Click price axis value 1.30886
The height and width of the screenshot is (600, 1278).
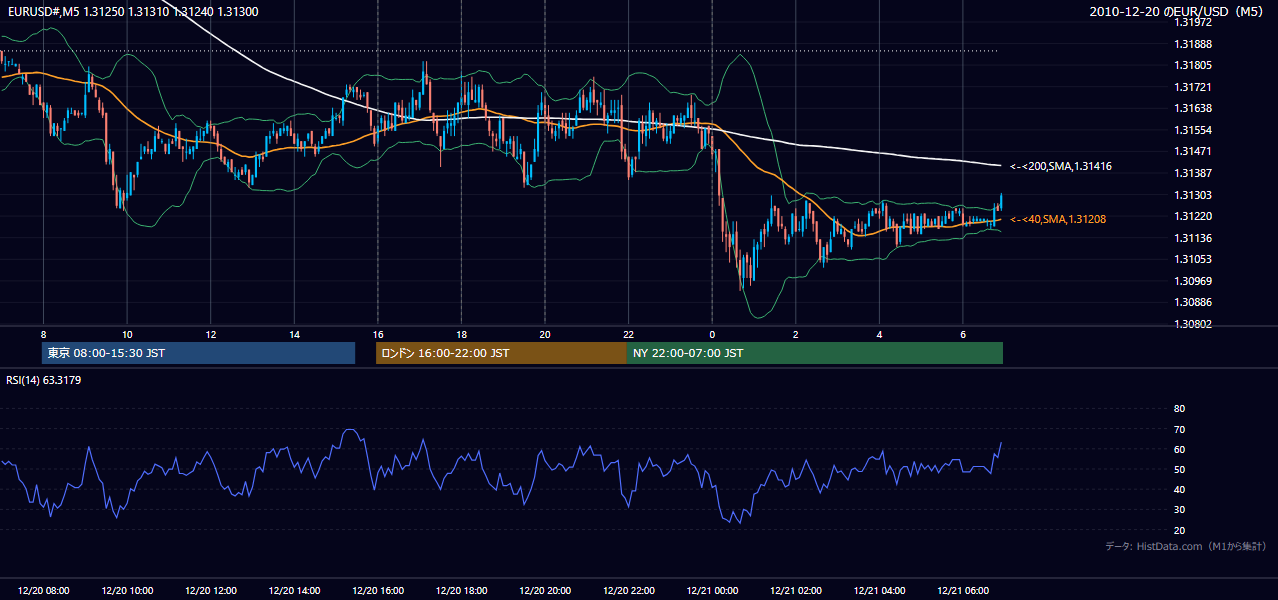click(x=1193, y=302)
